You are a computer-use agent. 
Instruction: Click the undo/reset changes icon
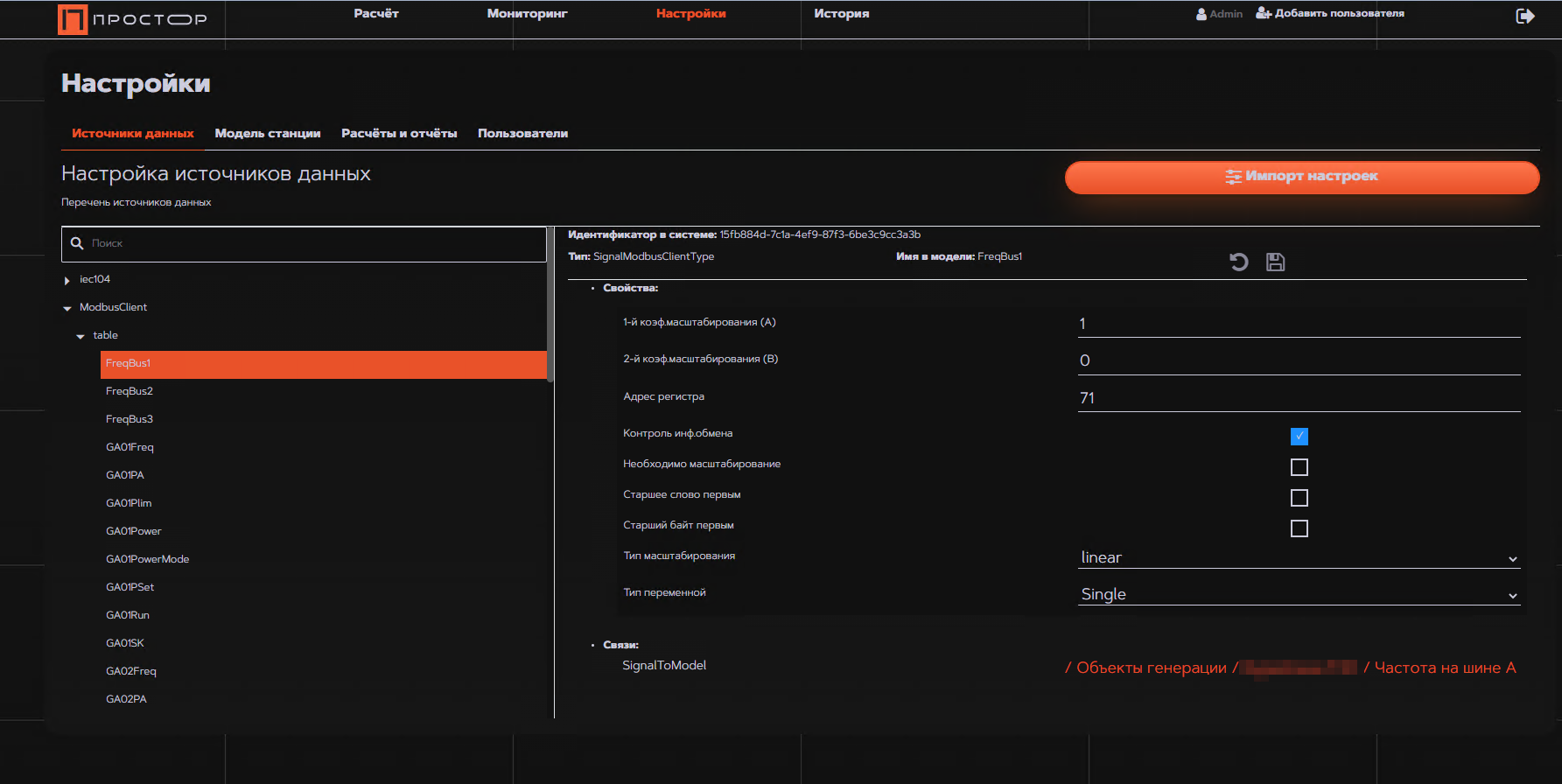[1238, 262]
